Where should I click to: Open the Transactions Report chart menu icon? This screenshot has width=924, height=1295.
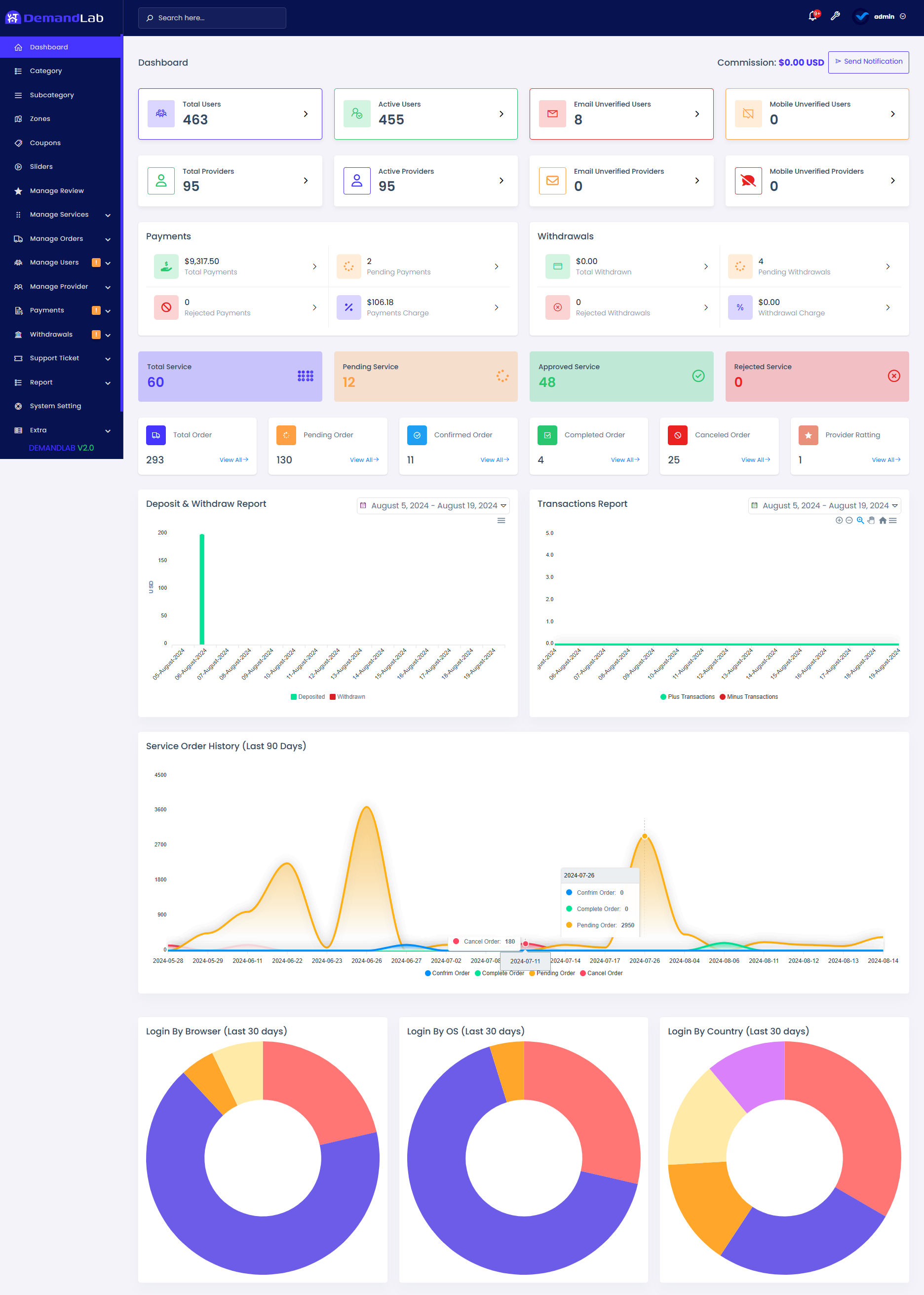[x=894, y=520]
